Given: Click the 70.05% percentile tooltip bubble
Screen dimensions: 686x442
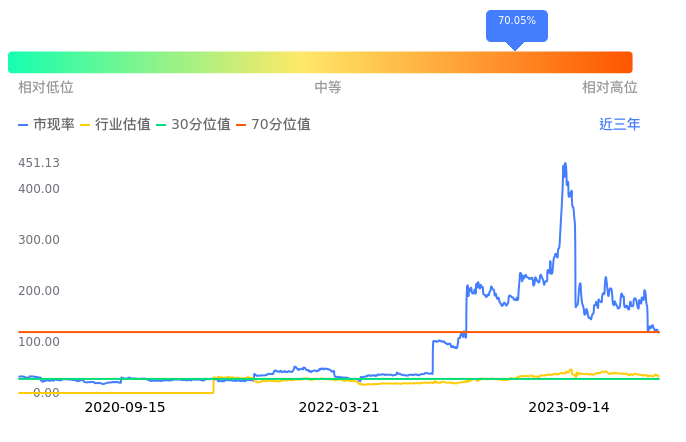Looking at the screenshot, I should tap(516, 22).
